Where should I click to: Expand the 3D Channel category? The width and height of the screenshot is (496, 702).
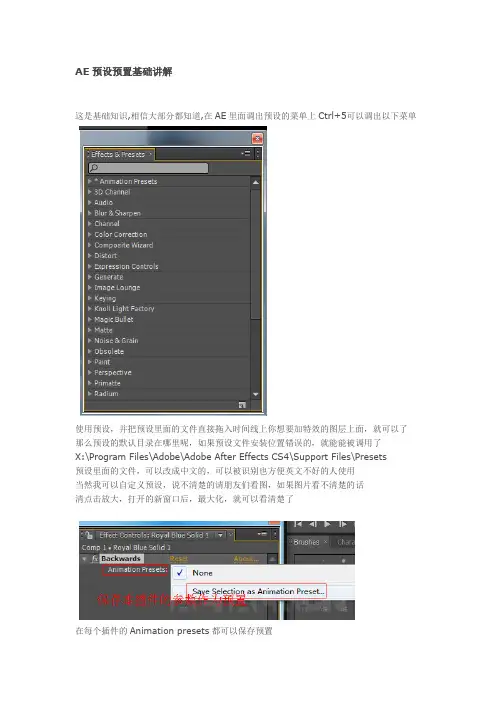pyautogui.click(x=90, y=192)
